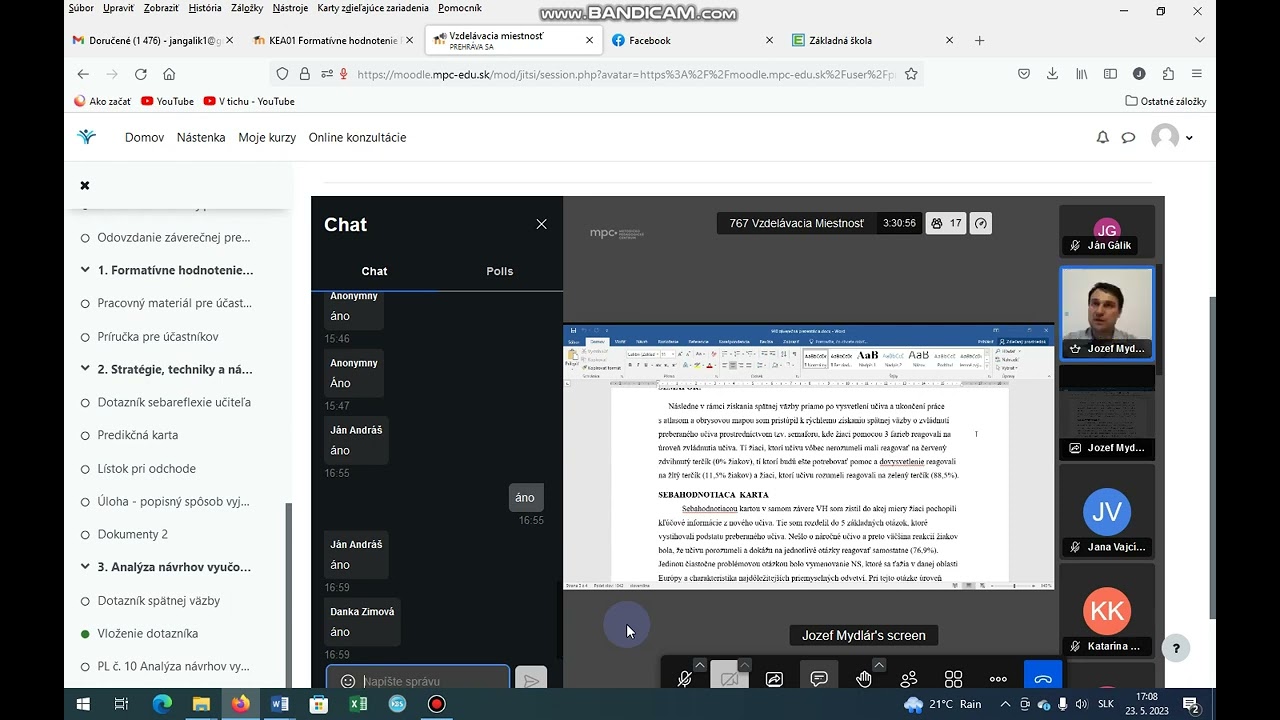
Task: Open Pracovný materiál pre účastníkov item
Action: click(x=174, y=303)
